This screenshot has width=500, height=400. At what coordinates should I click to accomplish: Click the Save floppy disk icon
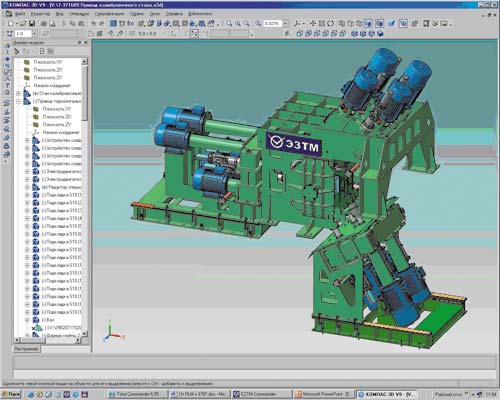point(32,23)
